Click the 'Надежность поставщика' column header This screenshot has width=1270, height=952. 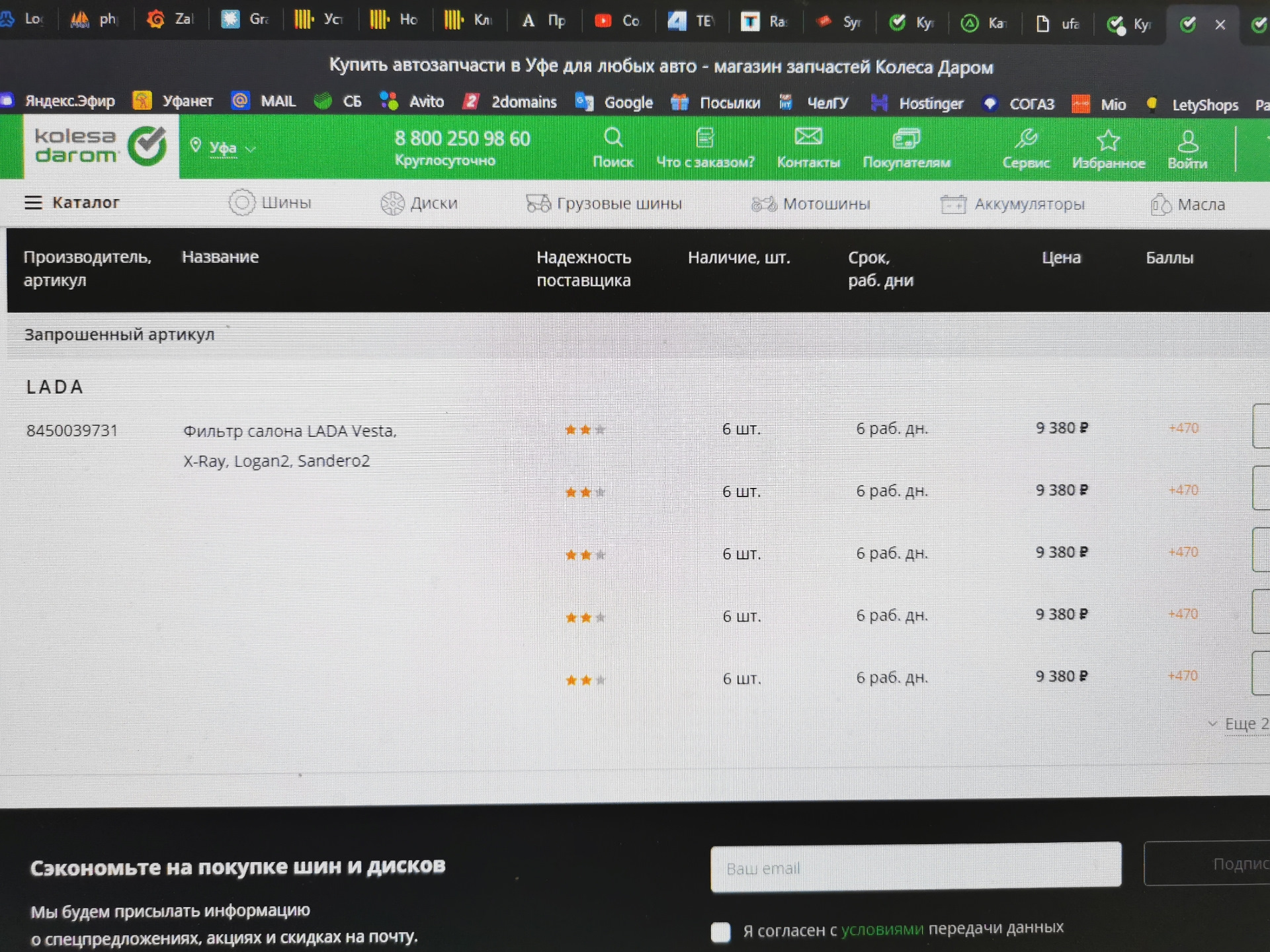(583, 268)
